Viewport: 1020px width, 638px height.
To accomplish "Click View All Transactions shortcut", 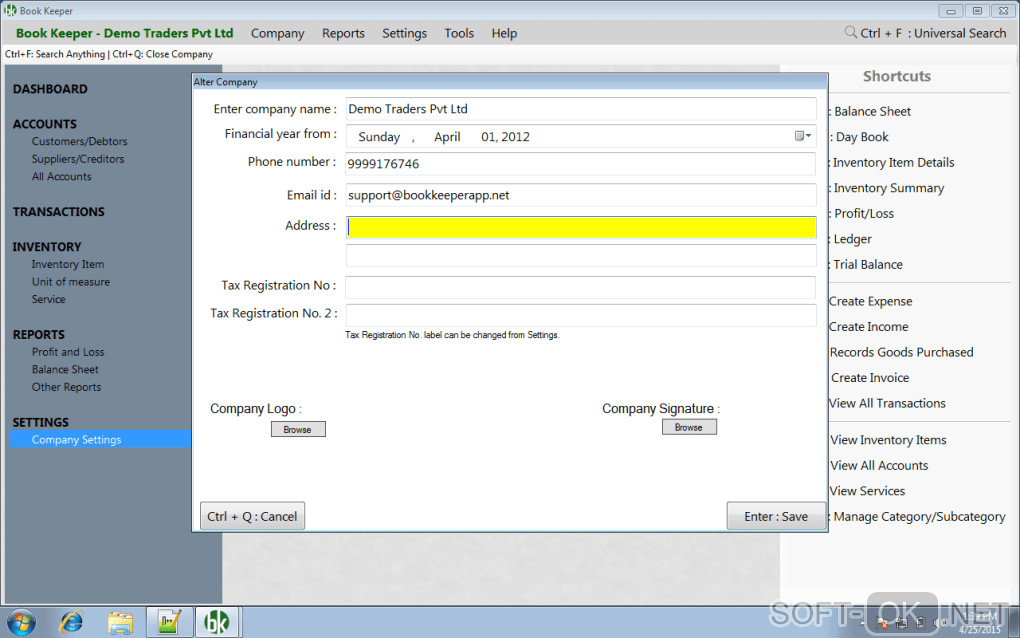I will (x=887, y=403).
